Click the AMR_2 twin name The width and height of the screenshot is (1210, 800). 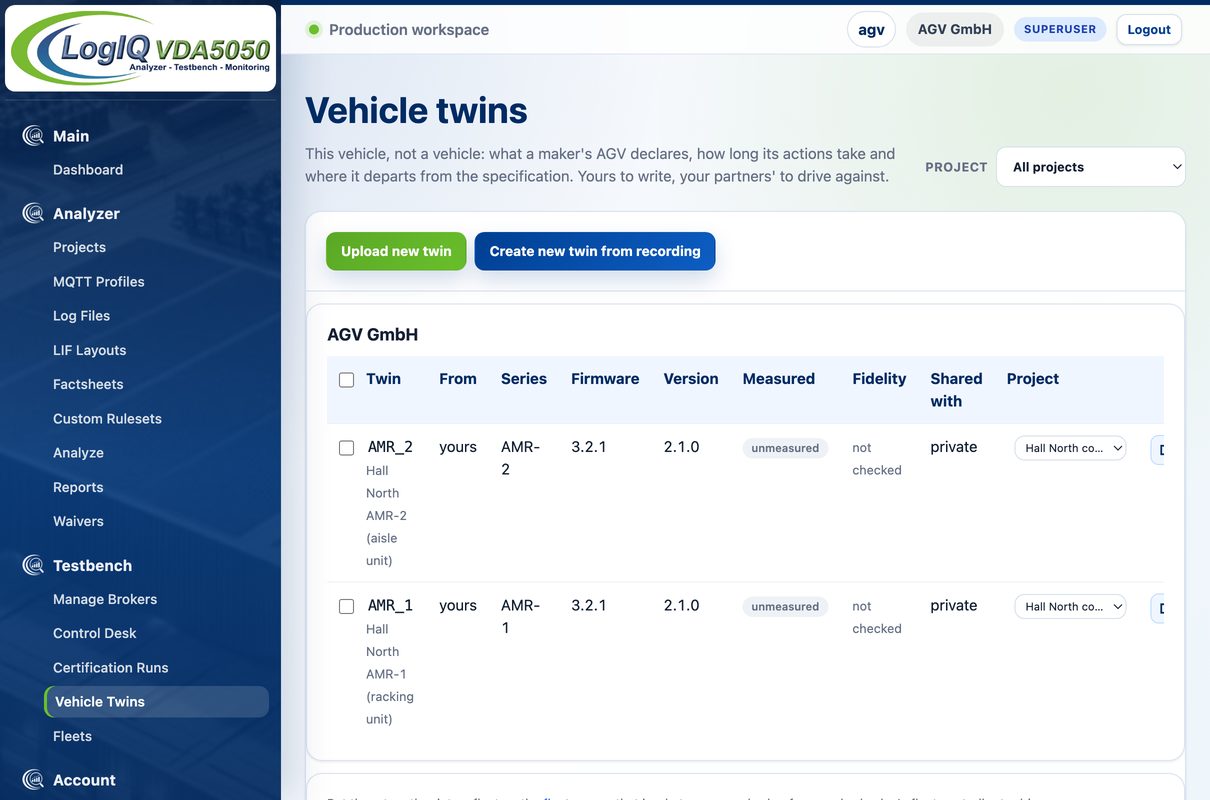pos(390,447)
